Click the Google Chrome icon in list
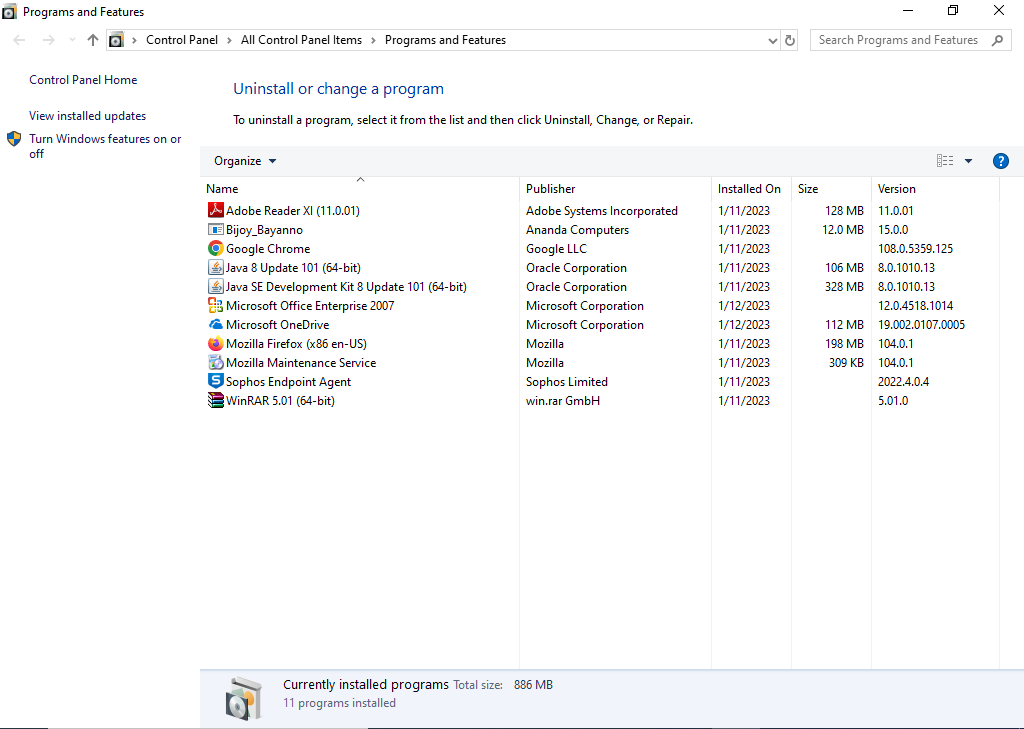Viewport: 1024px width, 729px height. pos(216,248)
